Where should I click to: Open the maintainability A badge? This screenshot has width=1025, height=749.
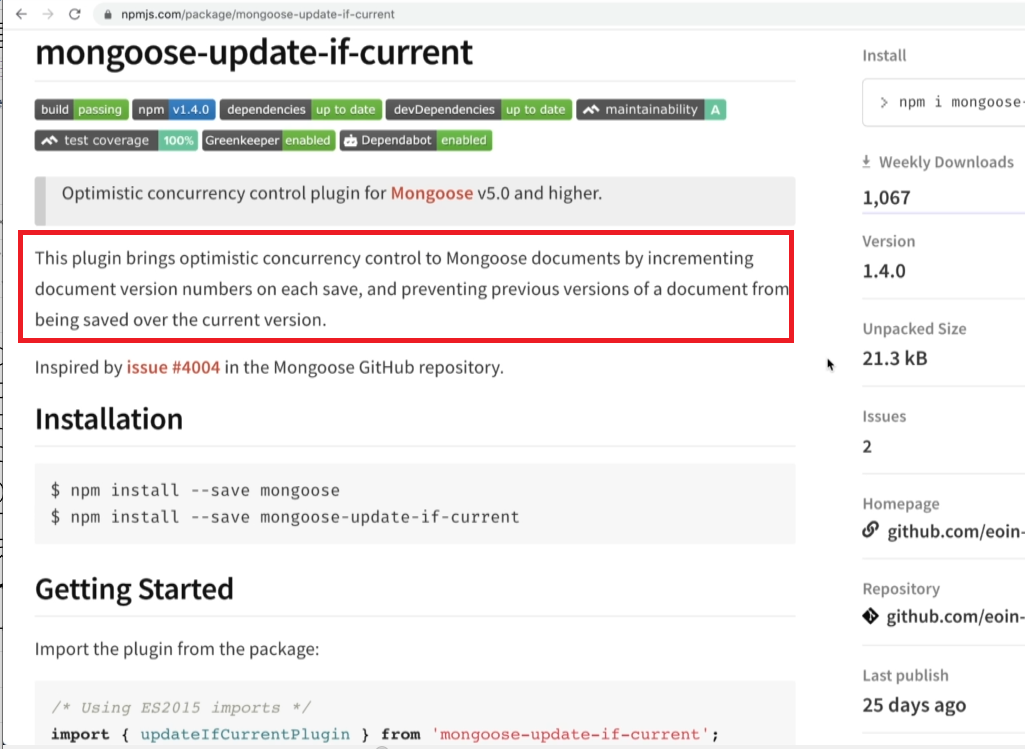651,109
